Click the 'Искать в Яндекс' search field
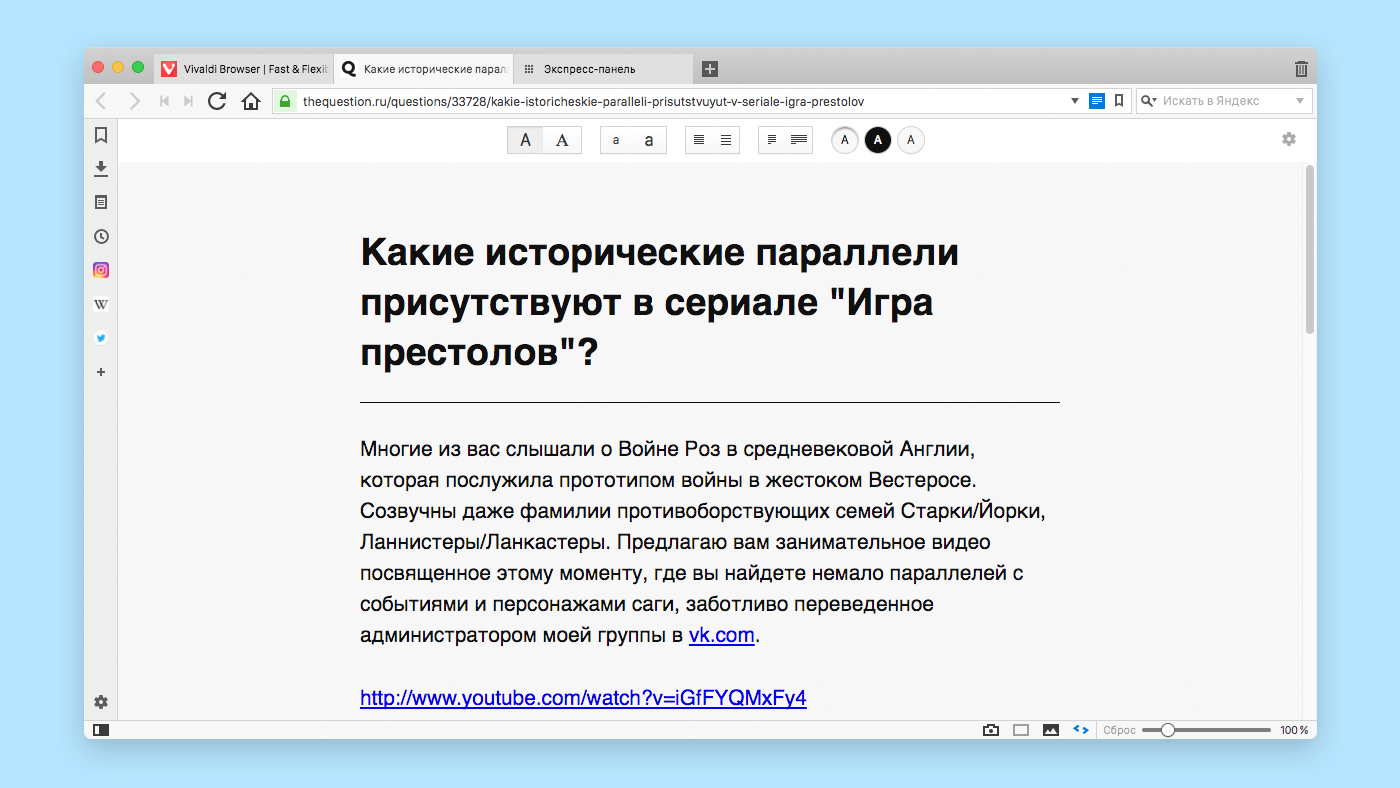The image size is (1400, 788). [x=1226, y=101]
